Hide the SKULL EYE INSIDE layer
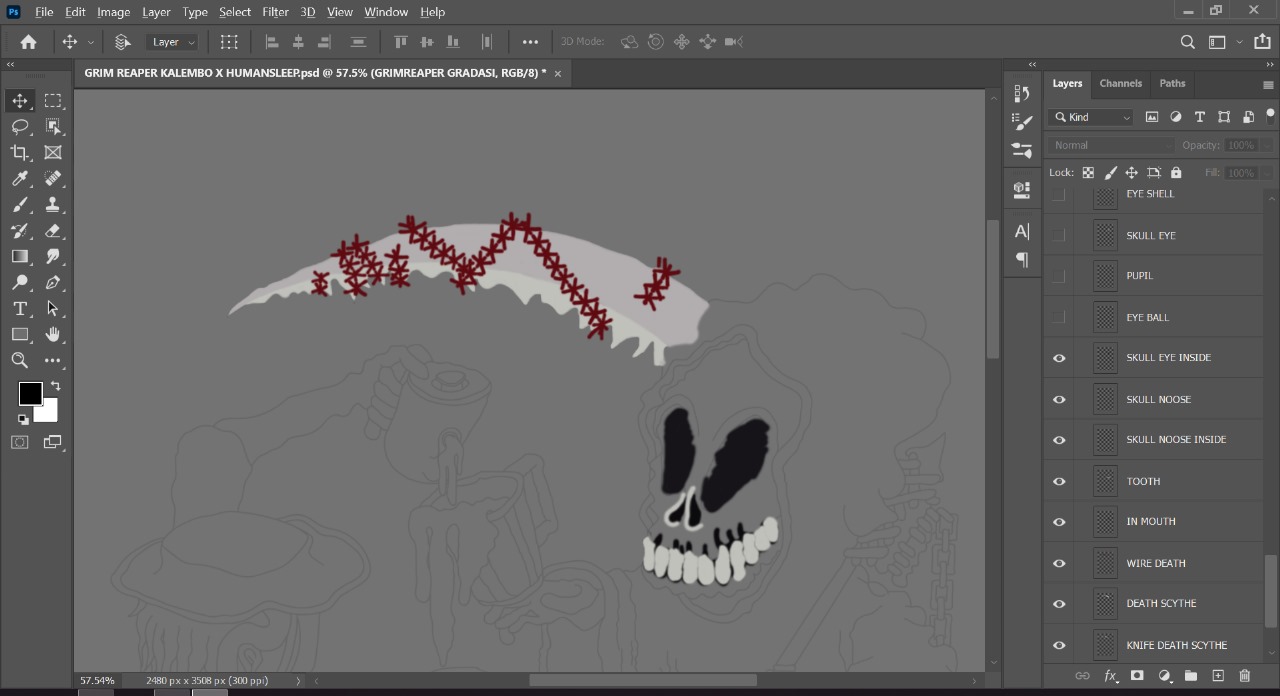Image resolution: width=1280 pixels, height=696 pixels. coord(1059,358)
